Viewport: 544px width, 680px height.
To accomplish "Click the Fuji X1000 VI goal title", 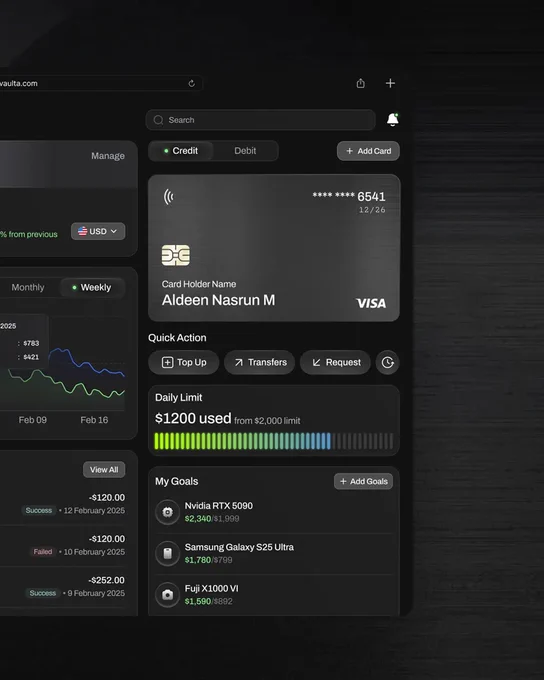I will (x=211, y=588).
